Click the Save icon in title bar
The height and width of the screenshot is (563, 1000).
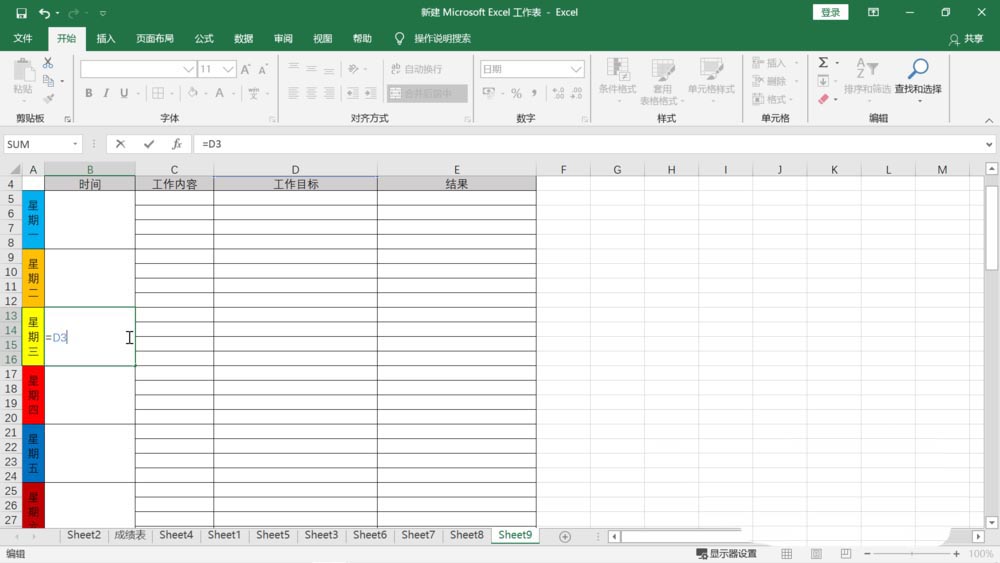pyautogui.click(x=21, y=13)
